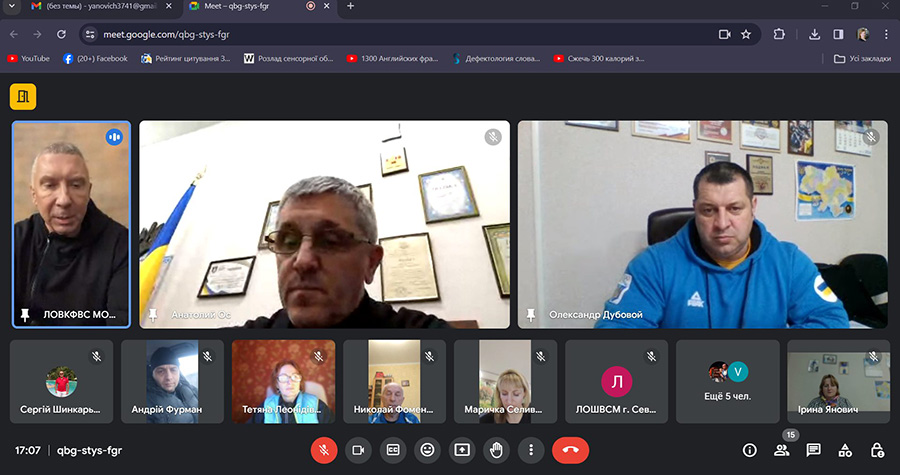Close the Meet browser tab
900x475 pixels.
327,6
